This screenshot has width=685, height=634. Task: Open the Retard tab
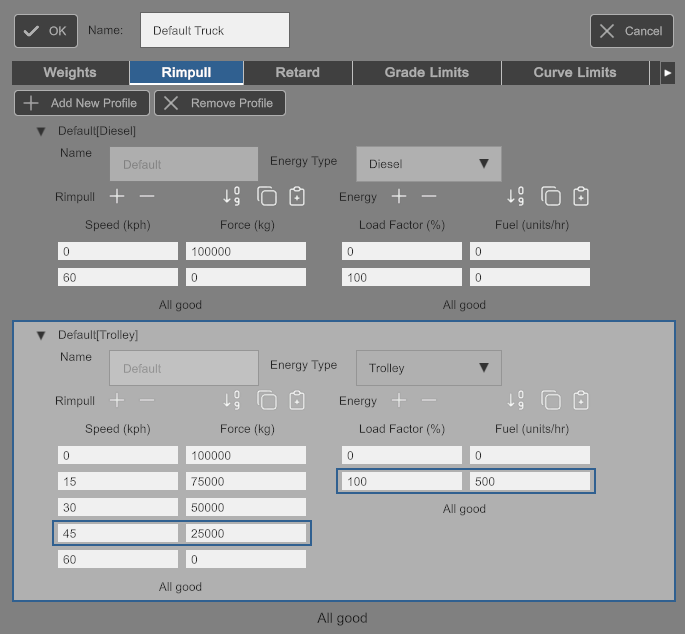tap(298, 73)
